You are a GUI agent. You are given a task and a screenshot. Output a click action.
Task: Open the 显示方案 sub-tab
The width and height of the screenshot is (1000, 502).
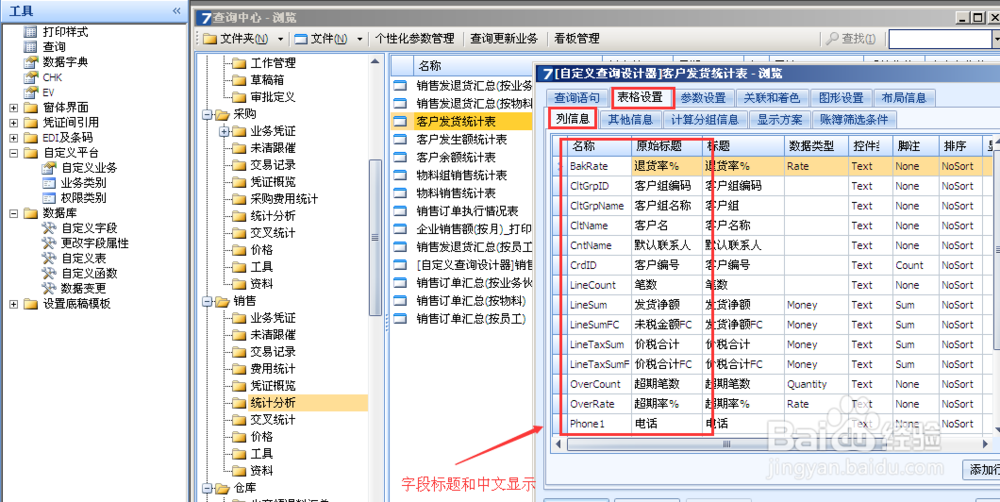(779, 119)
